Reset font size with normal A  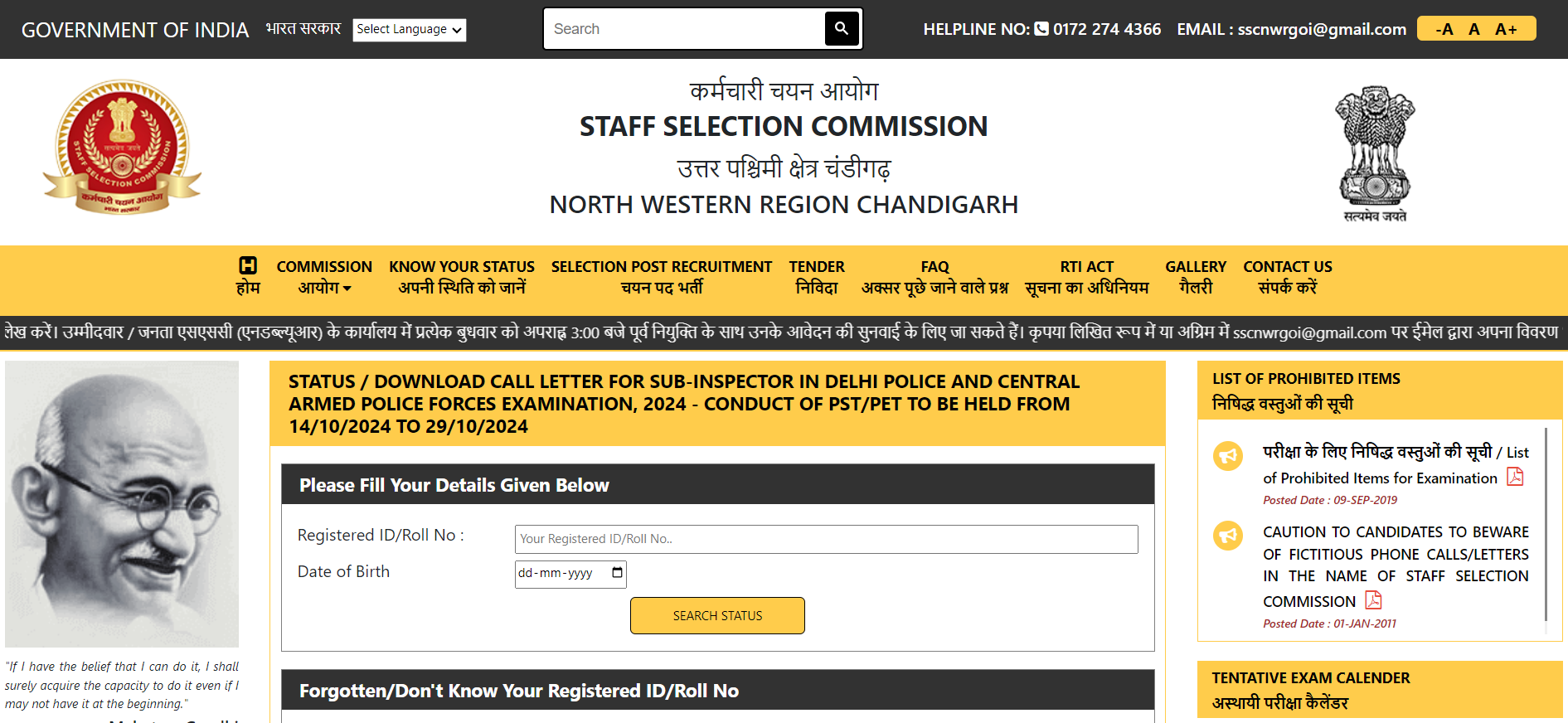(1473, 29)
